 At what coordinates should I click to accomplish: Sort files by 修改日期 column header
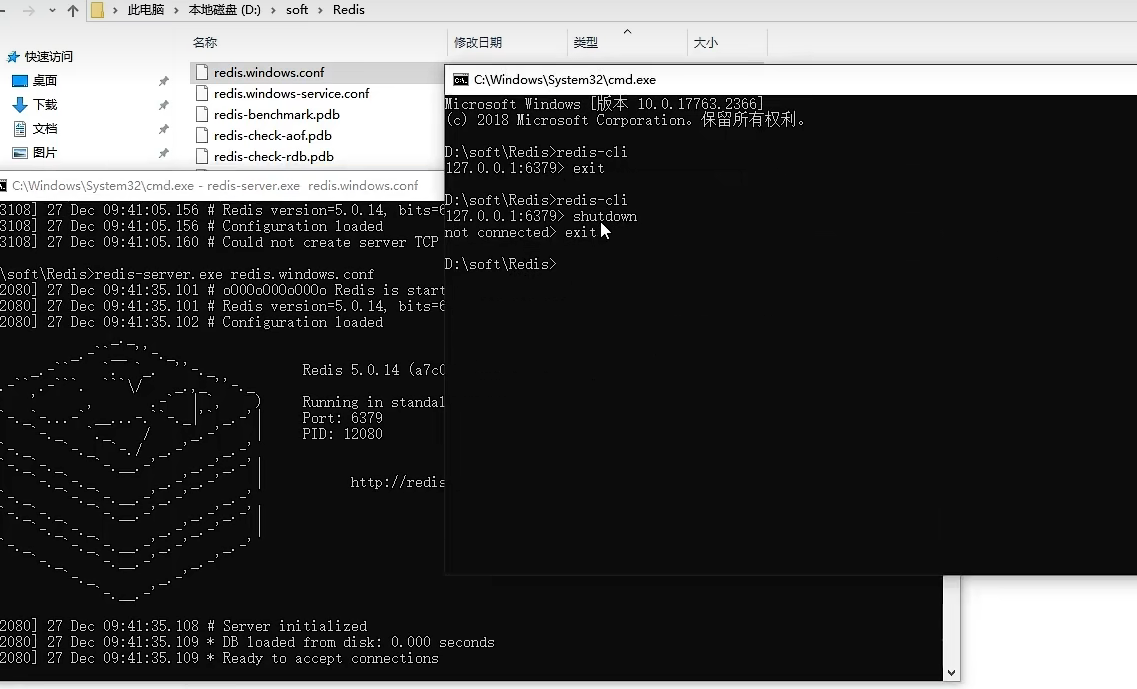click(478, 43)
